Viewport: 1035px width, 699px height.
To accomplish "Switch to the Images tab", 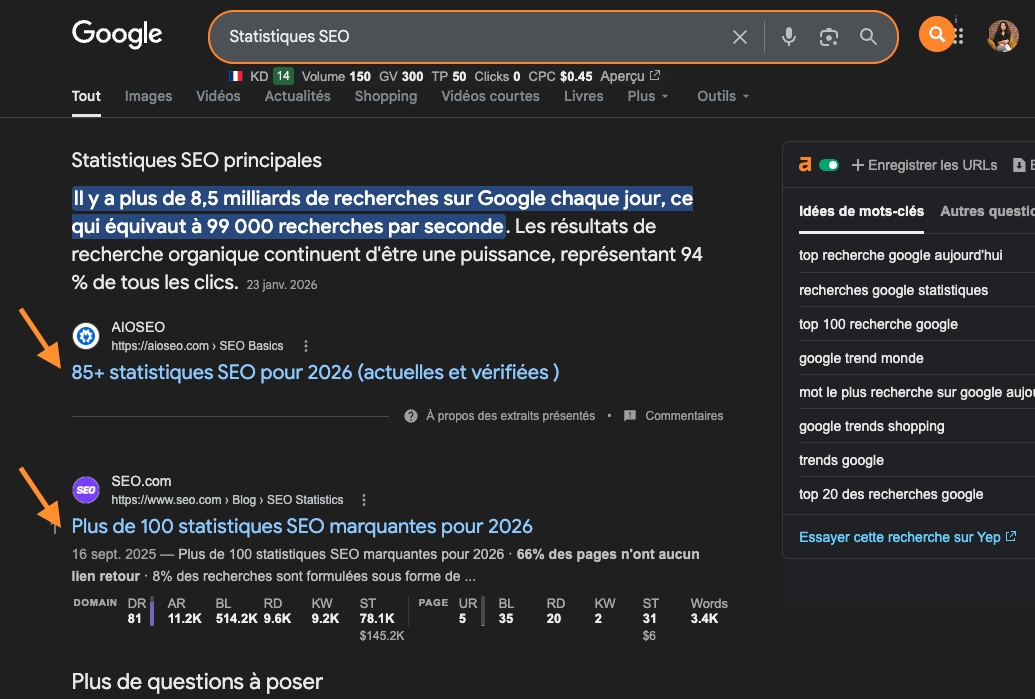I will click(x=147, y=96).
